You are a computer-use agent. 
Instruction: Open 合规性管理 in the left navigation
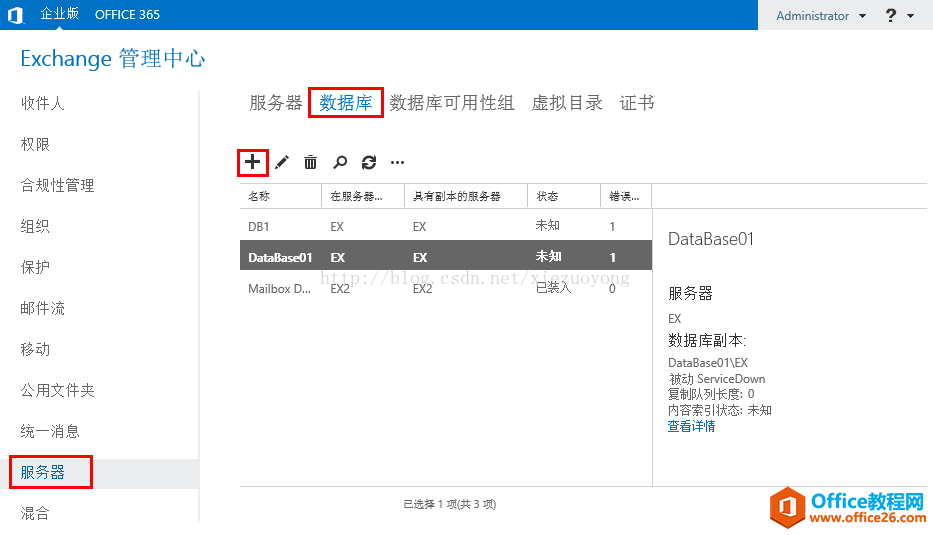click(x=57, y=185)
